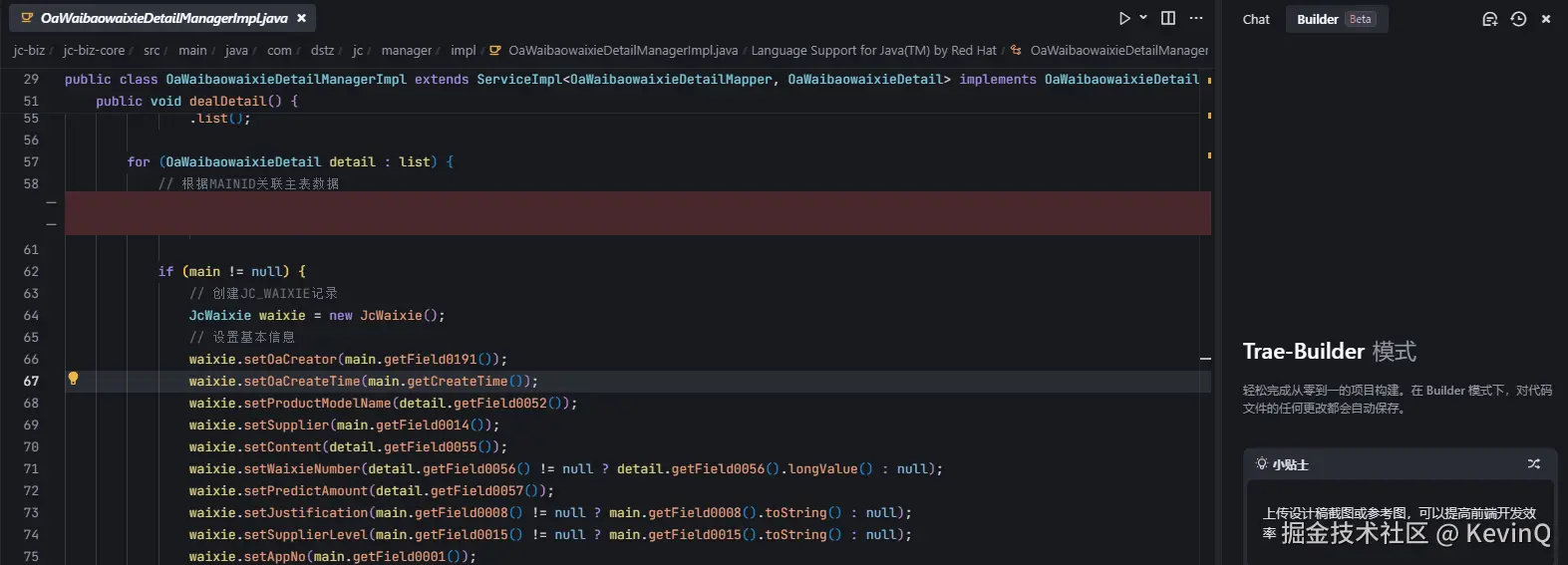Open chat history clock icon

click(x=1518, y=19)
